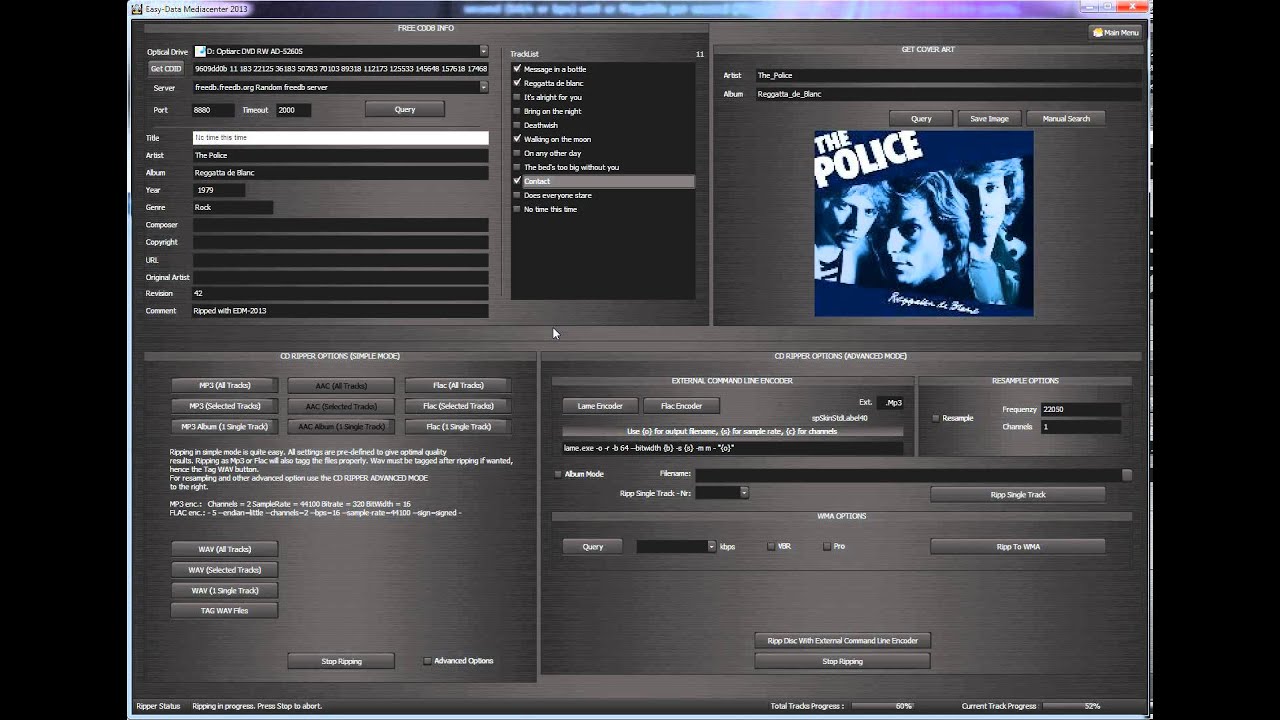Rip all tracks as Flac
Viewport: 1280px width, 720px height.
click(x=458, y=385)
